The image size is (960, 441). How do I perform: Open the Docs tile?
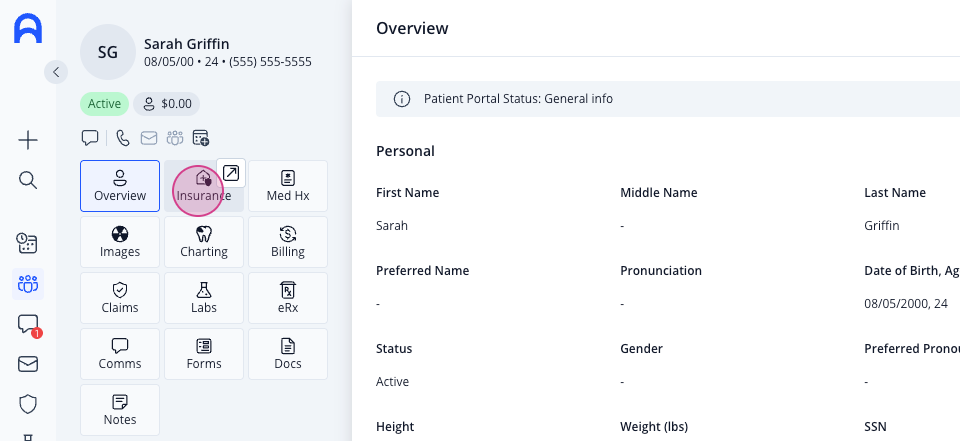click(x=288, y=354)
